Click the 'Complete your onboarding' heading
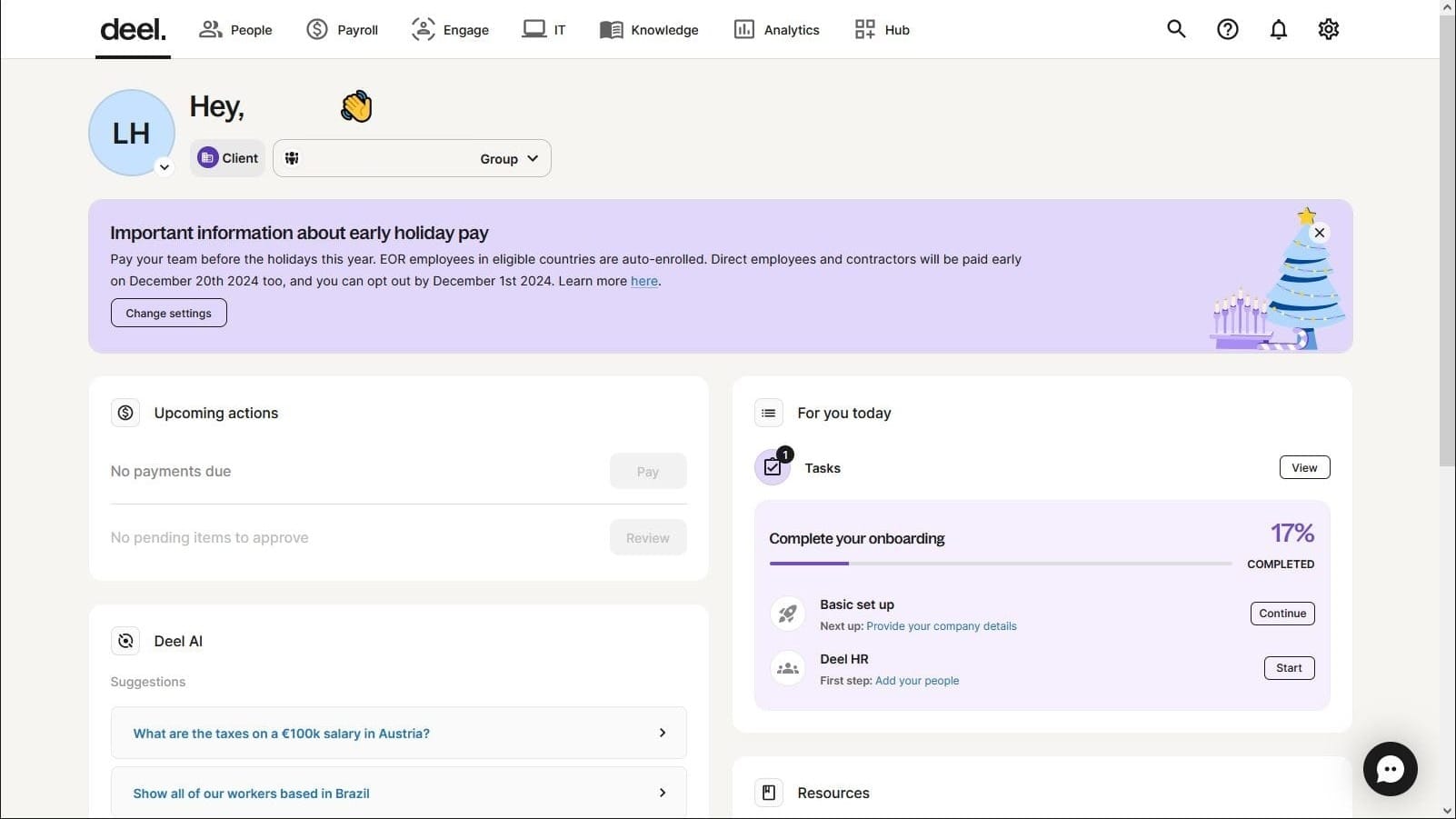The width and height of the screenshot is (1456, 819). point(857,538)
